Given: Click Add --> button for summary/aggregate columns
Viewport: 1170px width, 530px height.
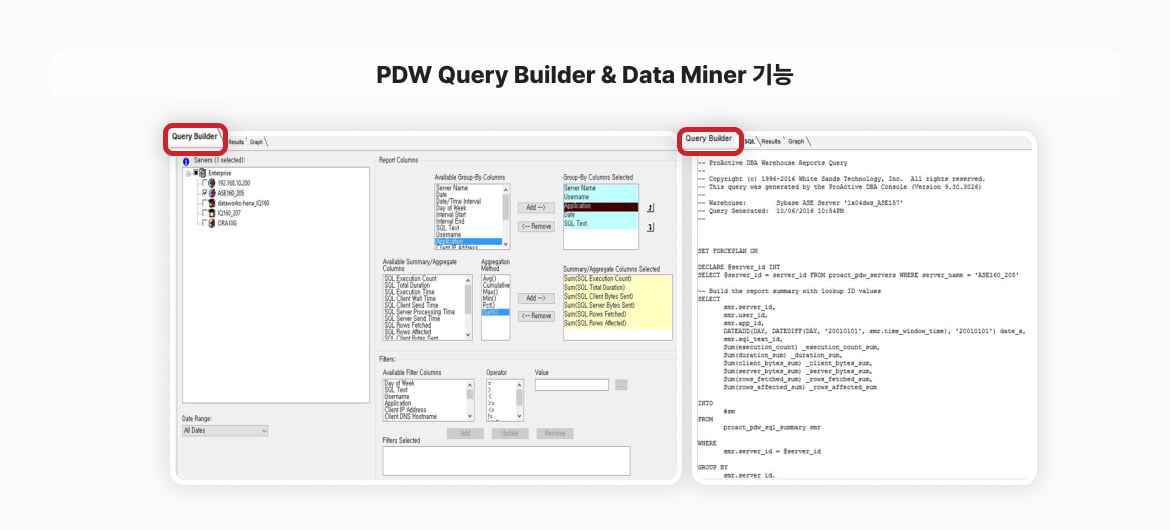Looking at the screenshot, I should [x=536, y=298].
